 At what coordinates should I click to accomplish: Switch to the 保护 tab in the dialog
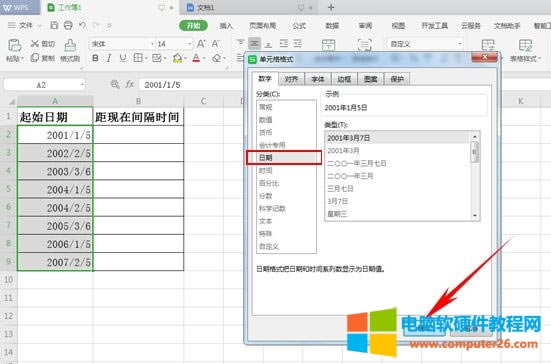(x=397, y=79)
